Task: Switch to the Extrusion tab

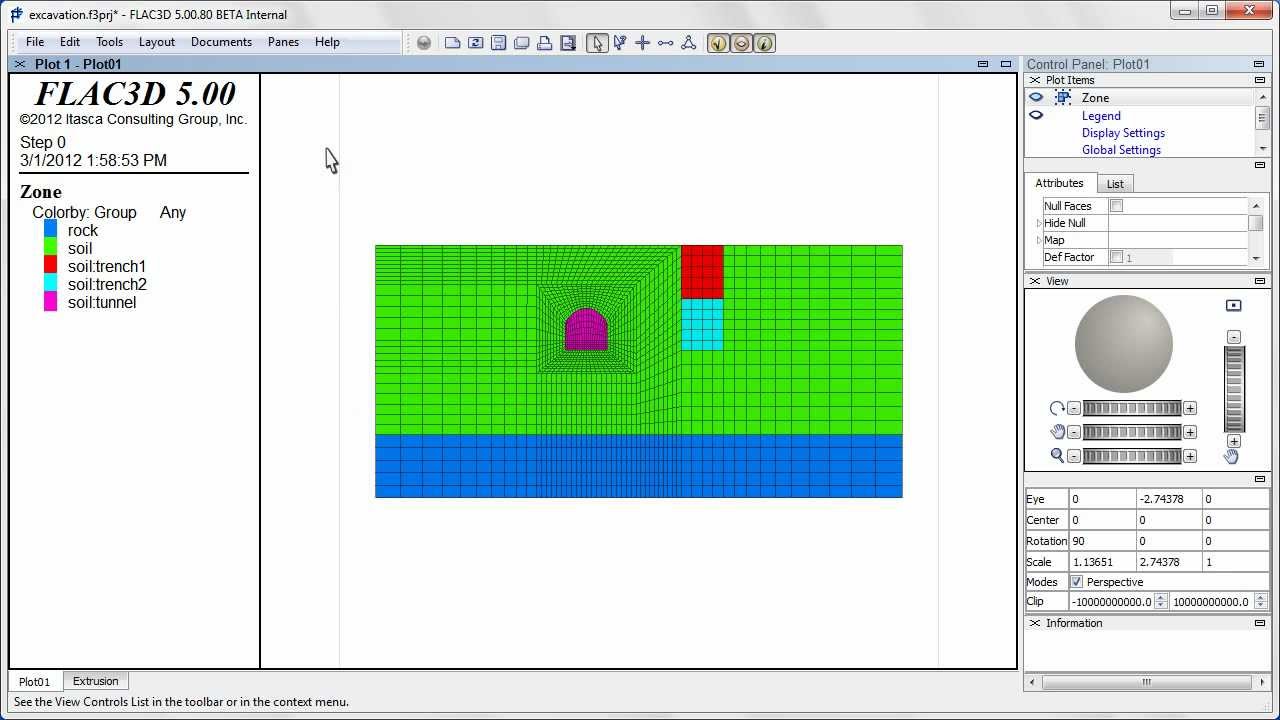Action: point(95,681)
